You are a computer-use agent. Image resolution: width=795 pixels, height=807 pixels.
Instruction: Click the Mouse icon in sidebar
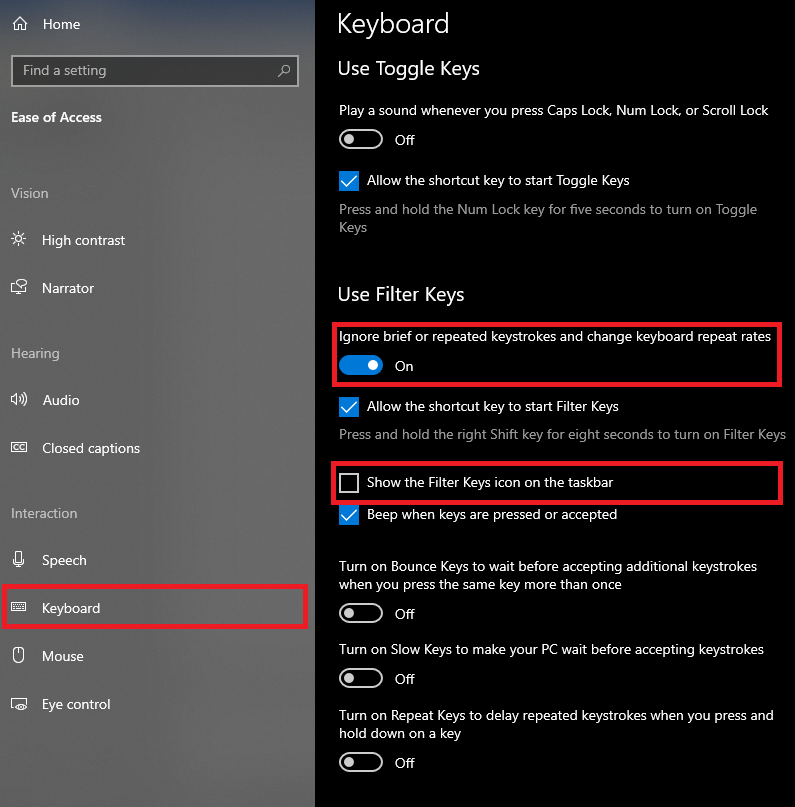pyautogui.click(x=19, y=655)
